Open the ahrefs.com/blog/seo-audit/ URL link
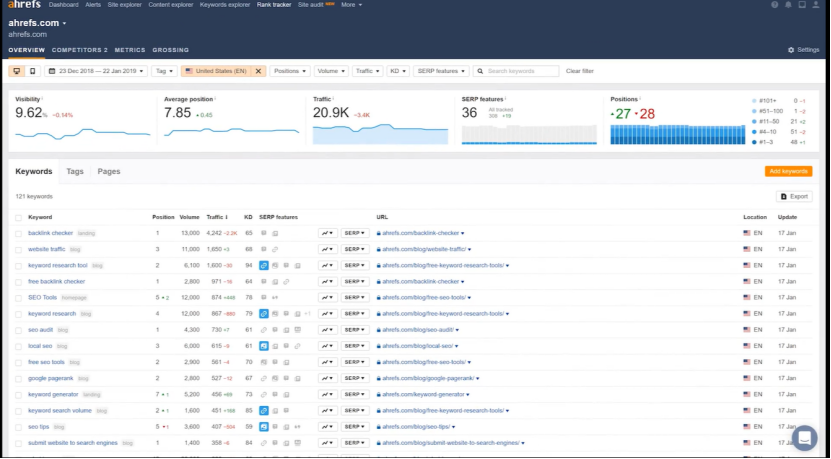Viewport: 831px width, 459px height. [x=418, y=330]
